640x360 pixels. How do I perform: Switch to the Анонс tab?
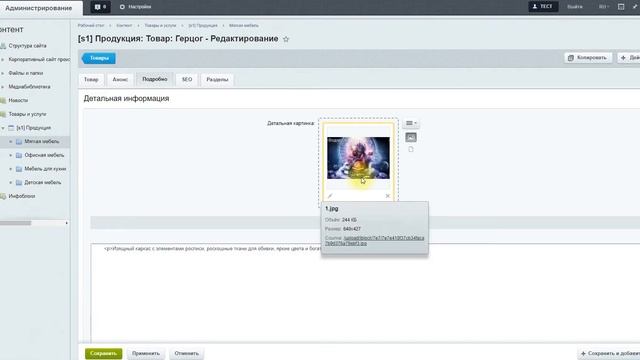click(120, 80)
